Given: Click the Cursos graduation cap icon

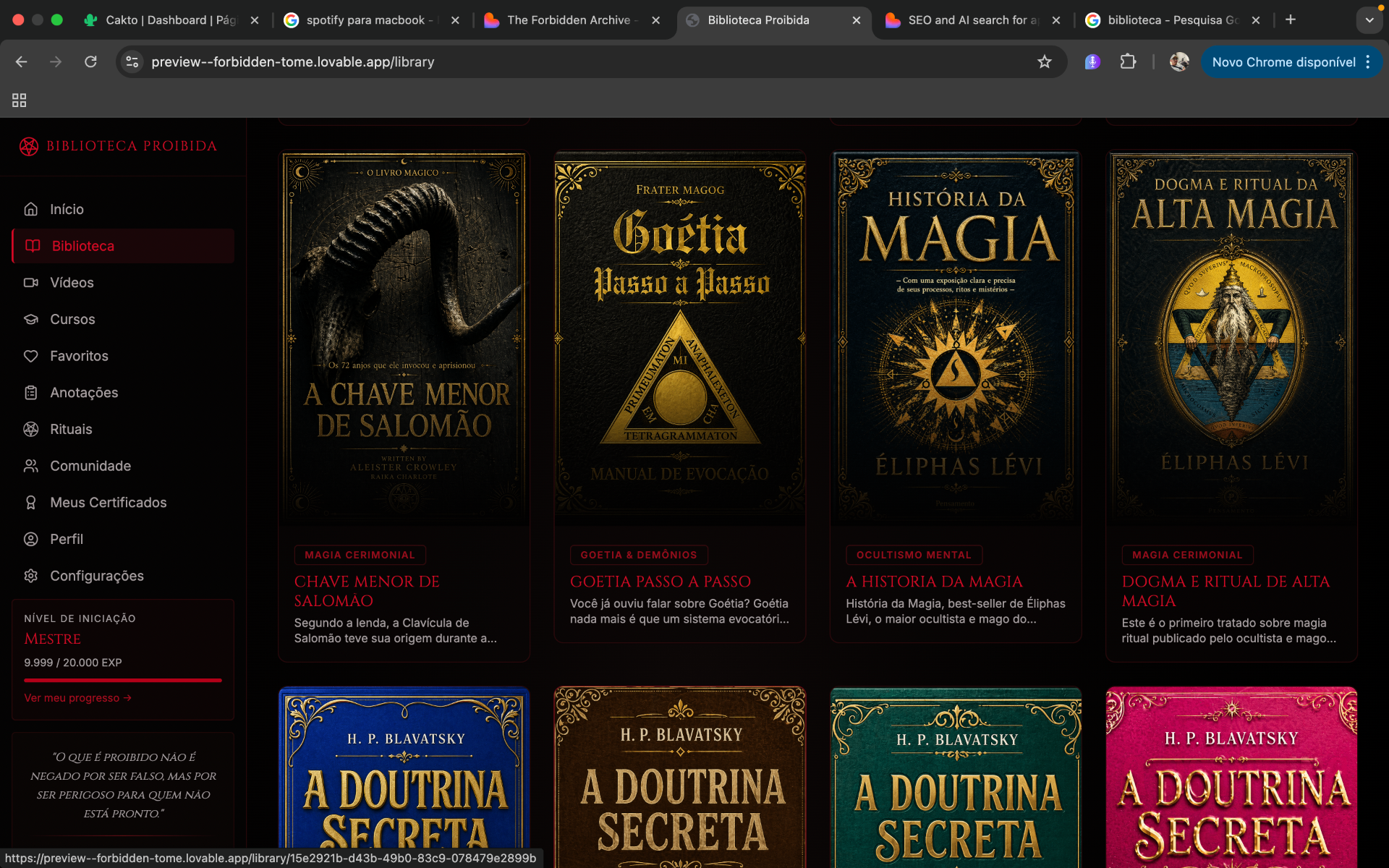Looking at the screenshot, I should pyautogui.click(x=30, y=319).
